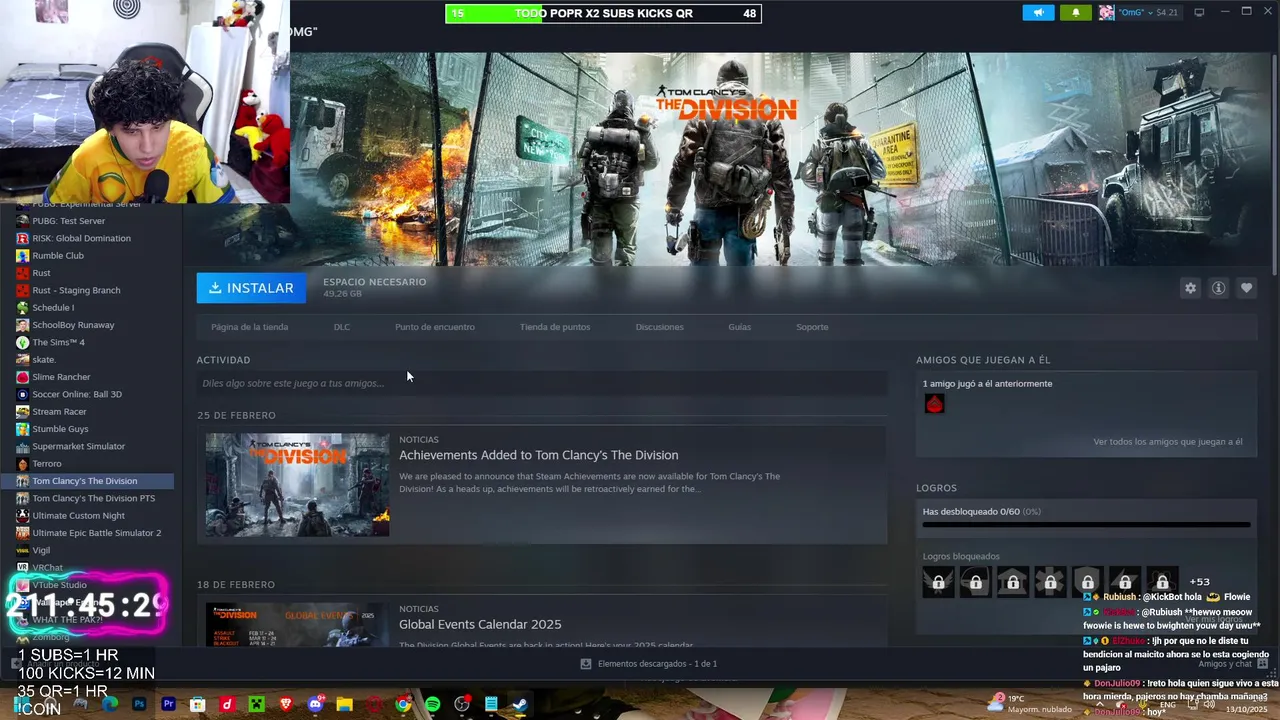Open the DLC tab
The height and width of the screenshot is (720, 1280).
[x=342, y=327]
